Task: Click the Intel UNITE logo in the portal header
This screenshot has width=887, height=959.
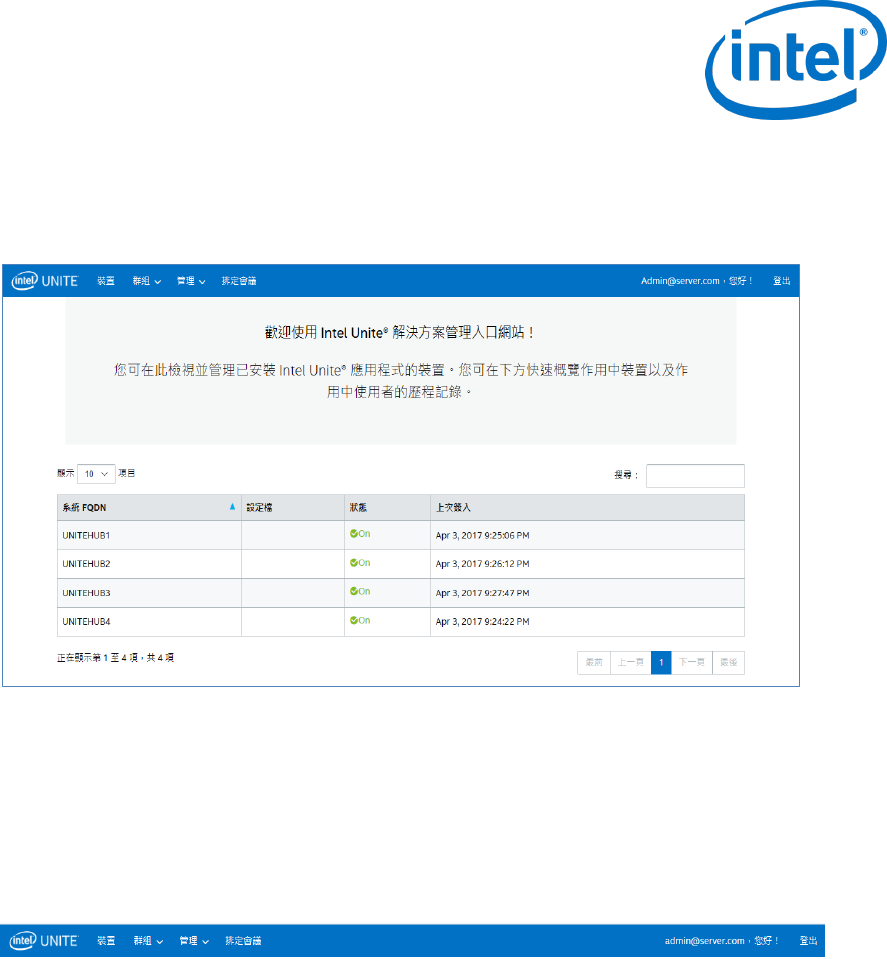Action: 45,281
